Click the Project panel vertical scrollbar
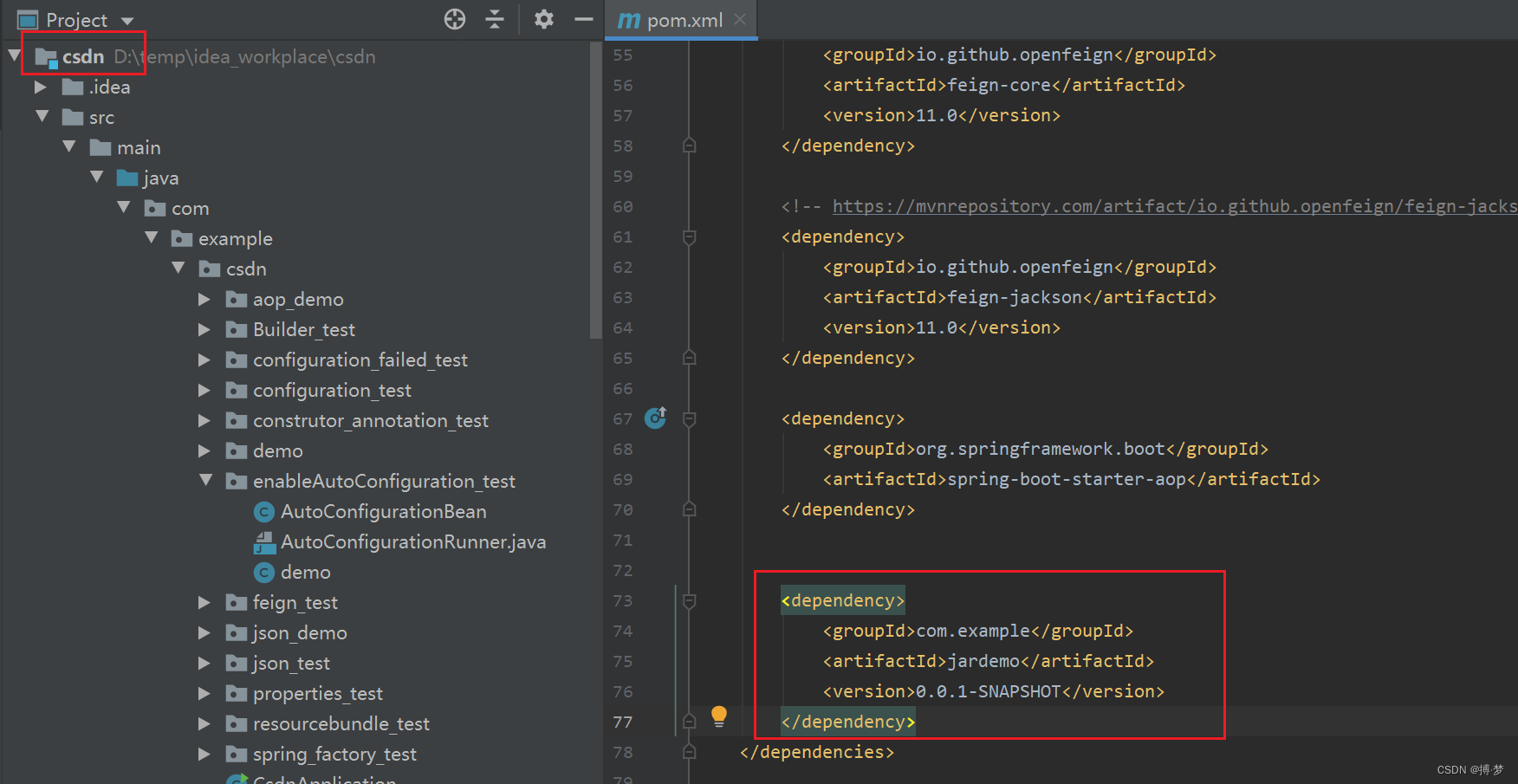Image resolution: width=1518 pixels, height=784 pixels. pyautogui.click(x=595, y=191)
